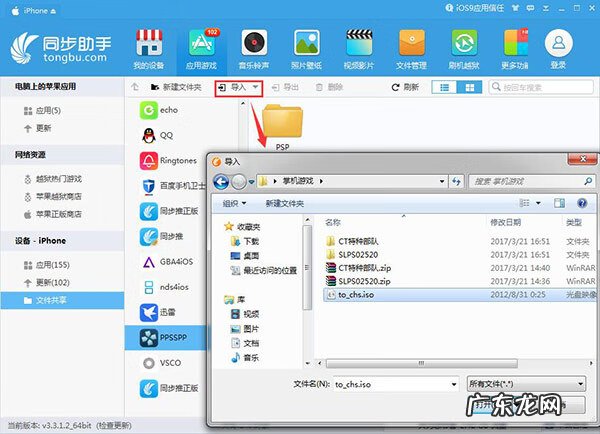
Task: Select GBA4iOS app in list
Action: 166,262
